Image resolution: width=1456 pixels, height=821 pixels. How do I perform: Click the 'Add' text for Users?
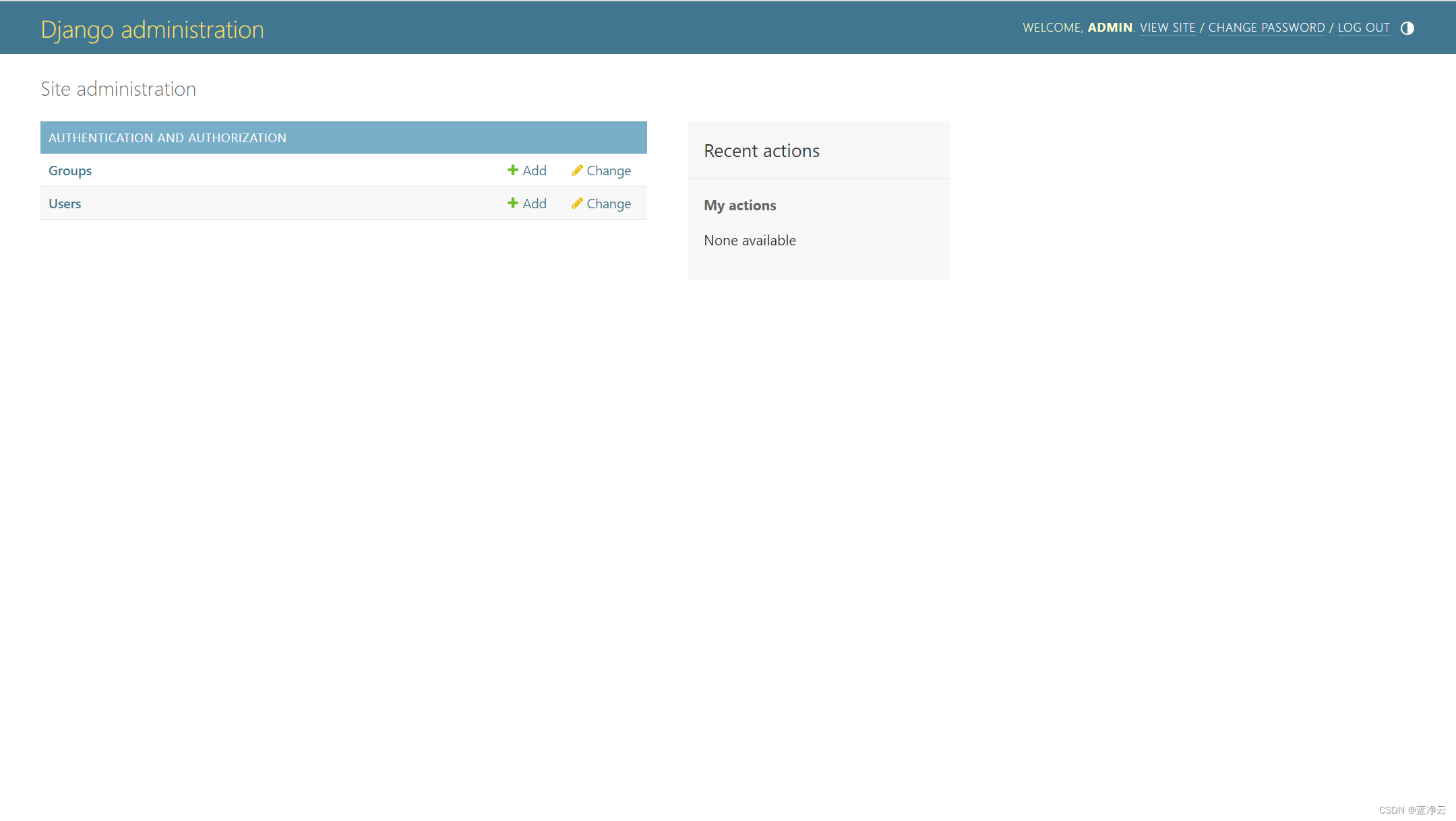535,204
